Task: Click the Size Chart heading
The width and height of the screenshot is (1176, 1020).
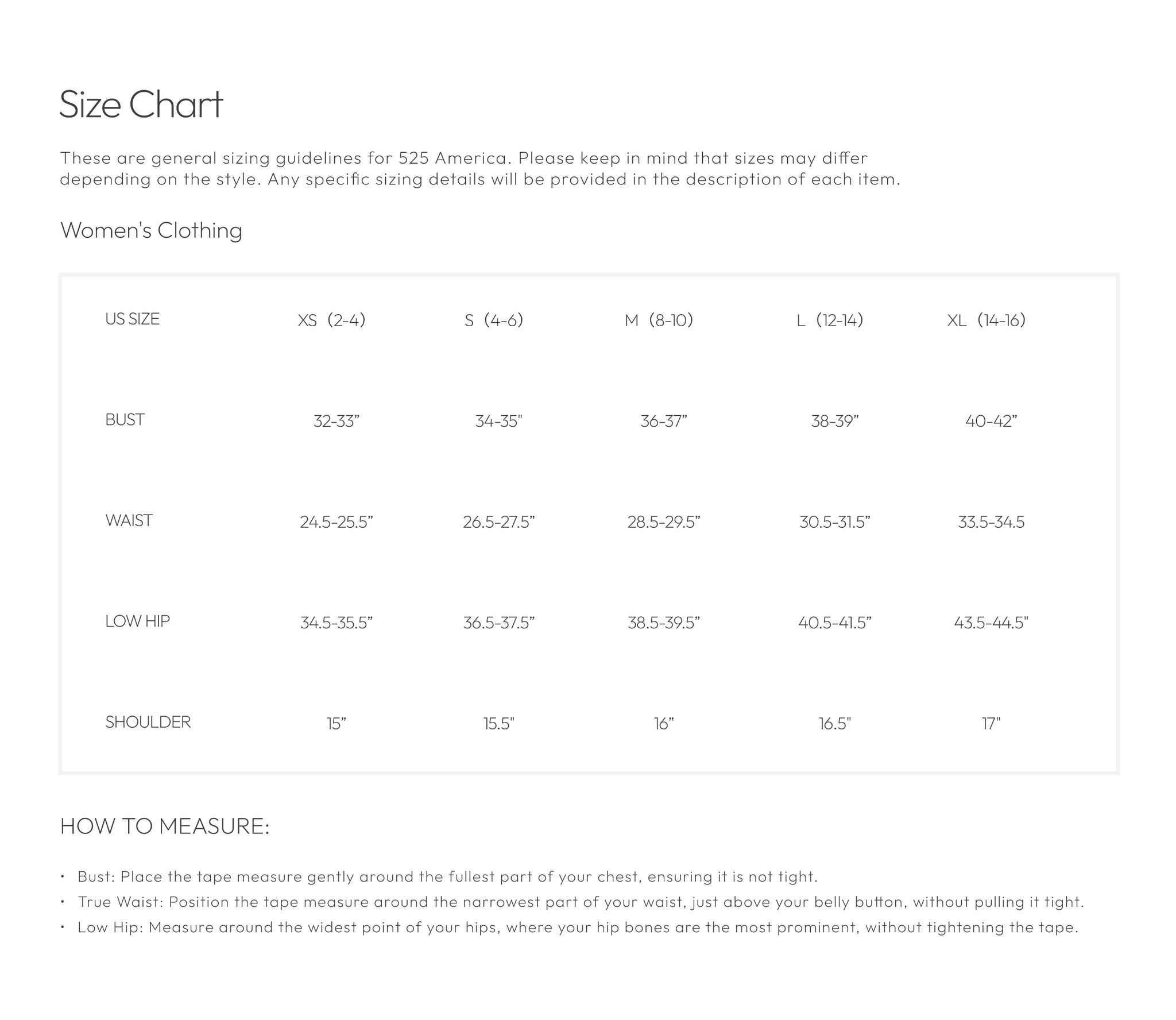Action: click(x=141, y=105)
